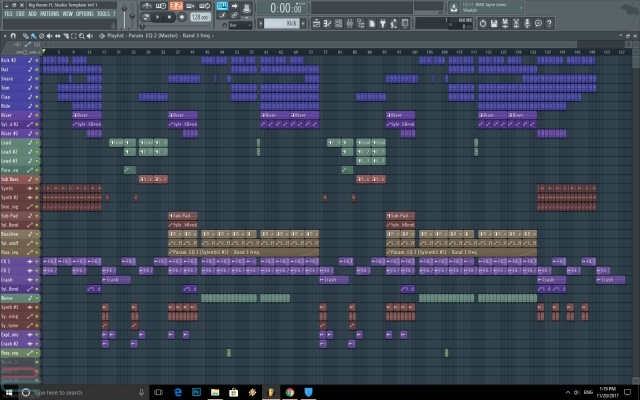
Task: Toggle the loop recording icon
Action: point(205,6)
